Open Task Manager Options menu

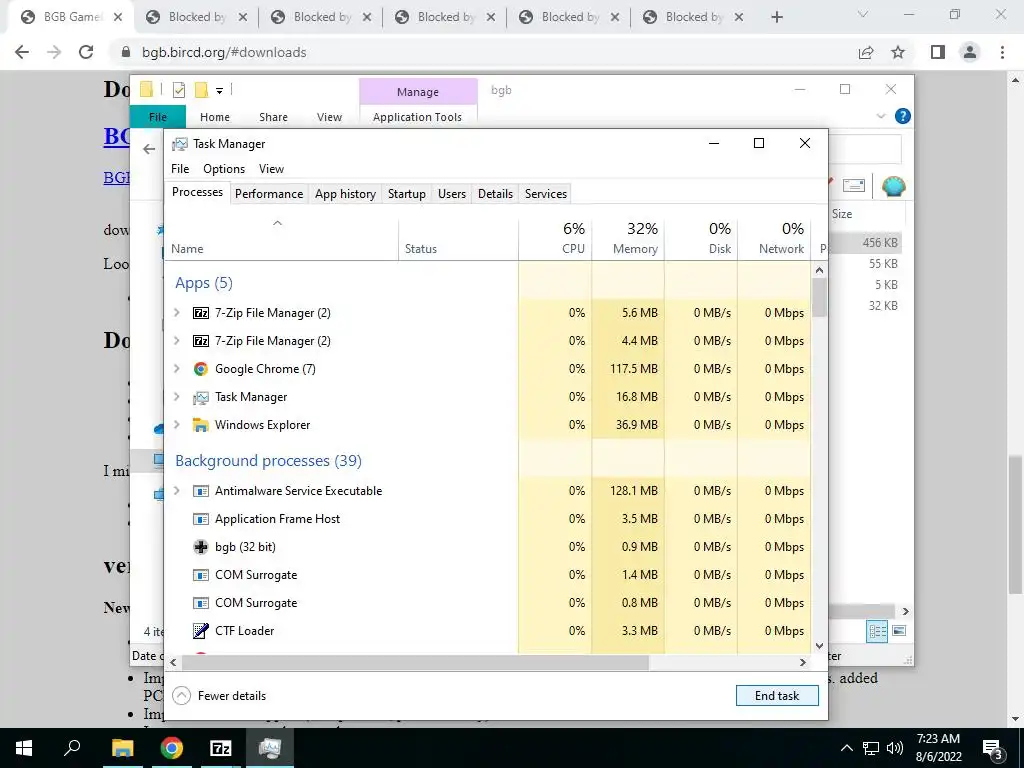click(224, 169)
